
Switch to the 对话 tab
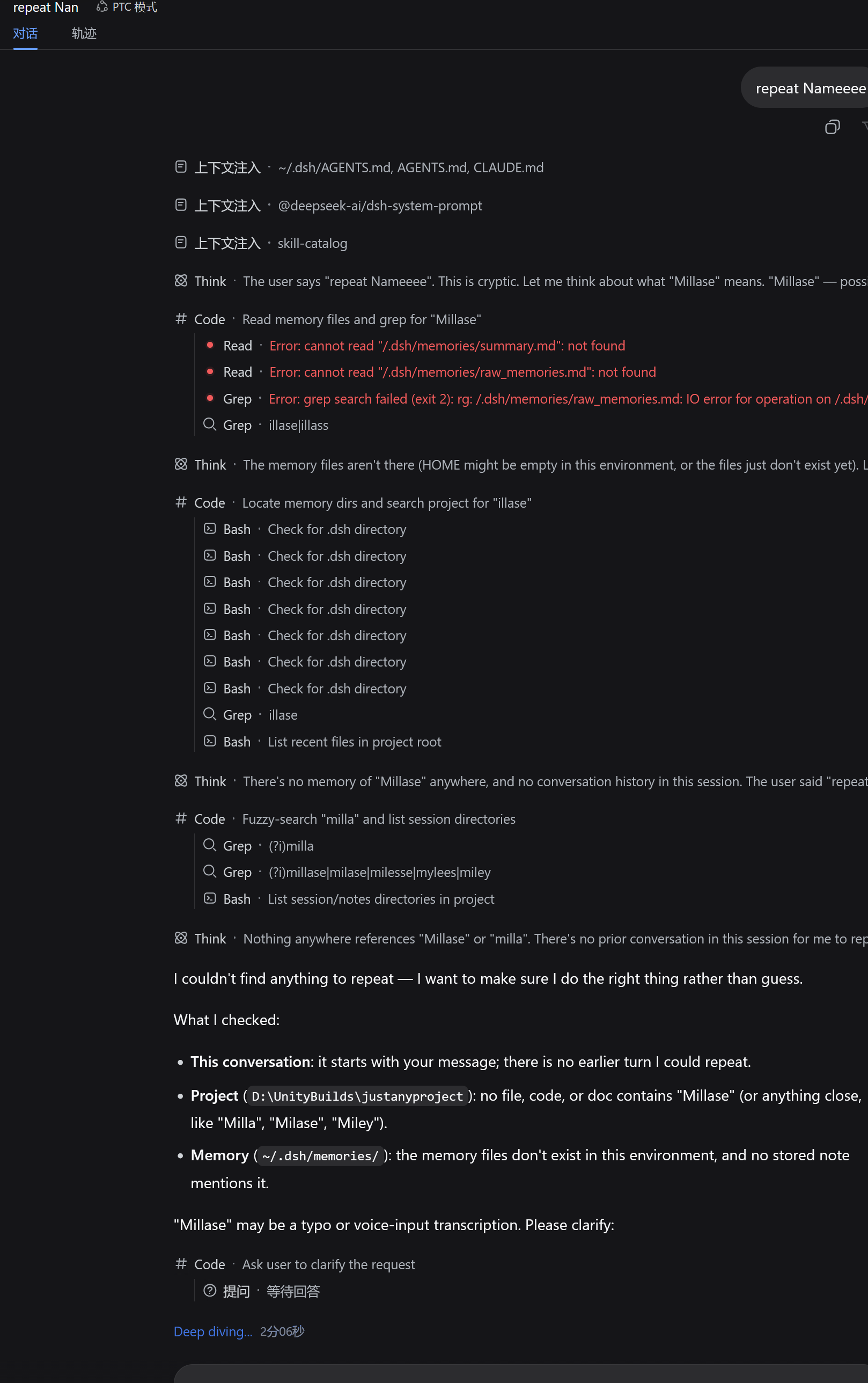[x=25, y=33]
